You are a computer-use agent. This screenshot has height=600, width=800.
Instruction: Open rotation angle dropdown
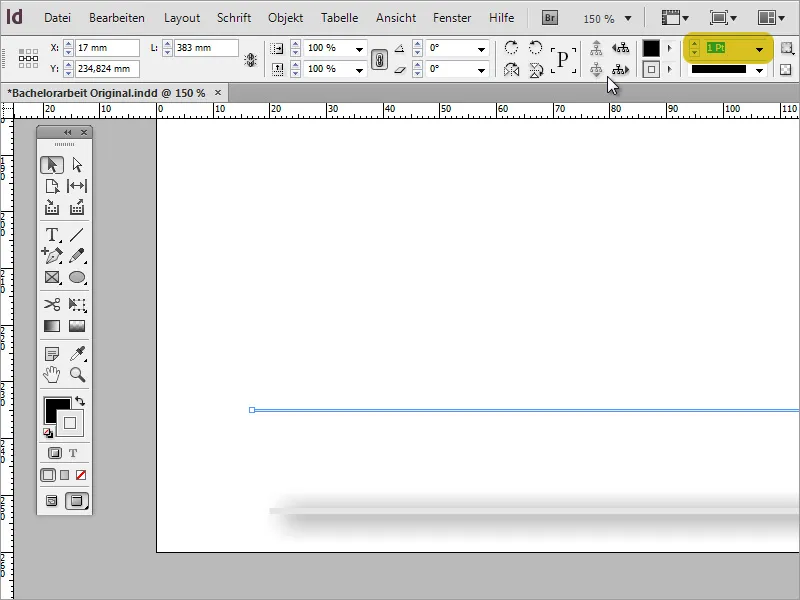point(481,49)
